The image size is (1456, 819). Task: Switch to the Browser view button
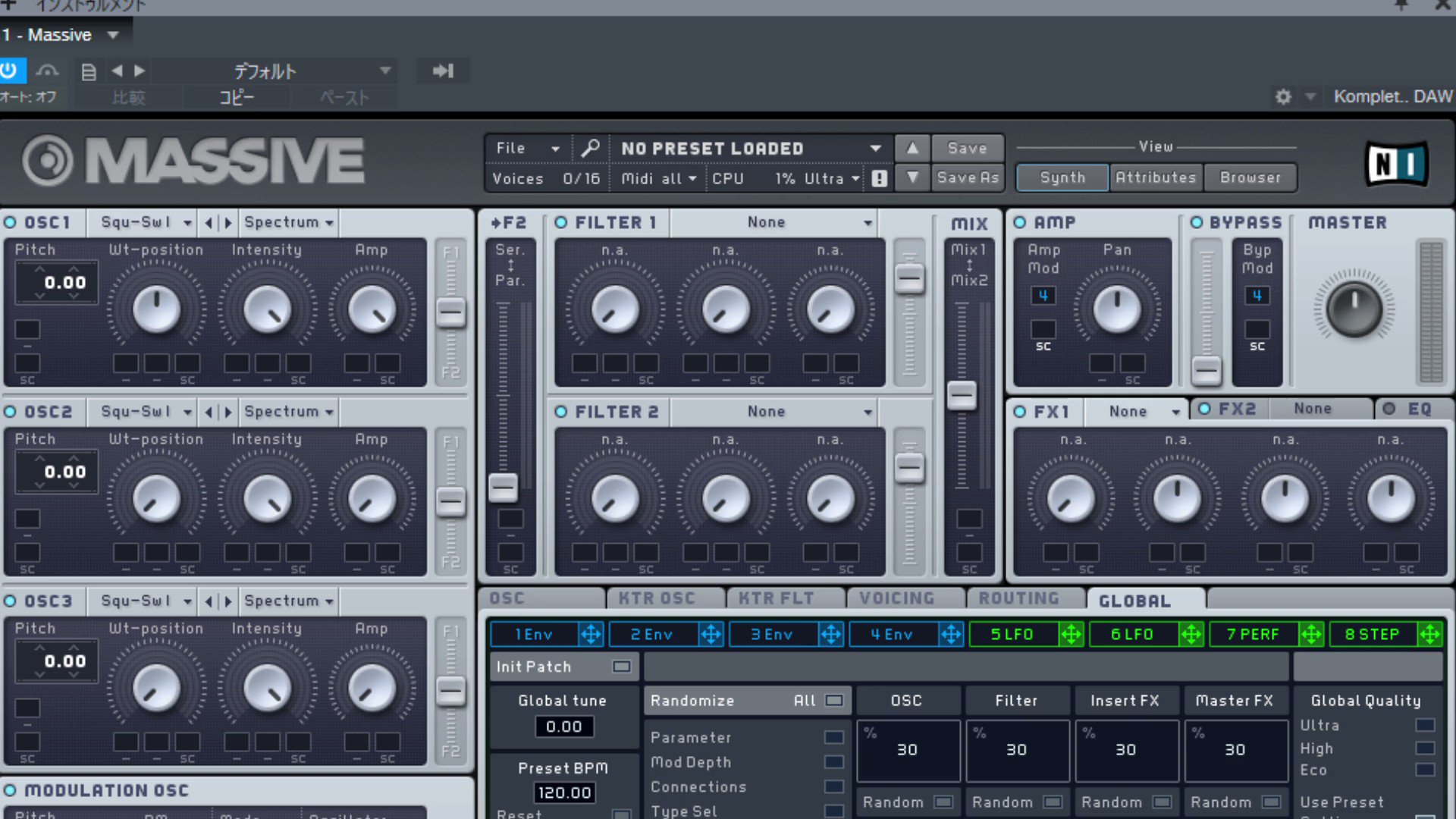[1250, 177]
